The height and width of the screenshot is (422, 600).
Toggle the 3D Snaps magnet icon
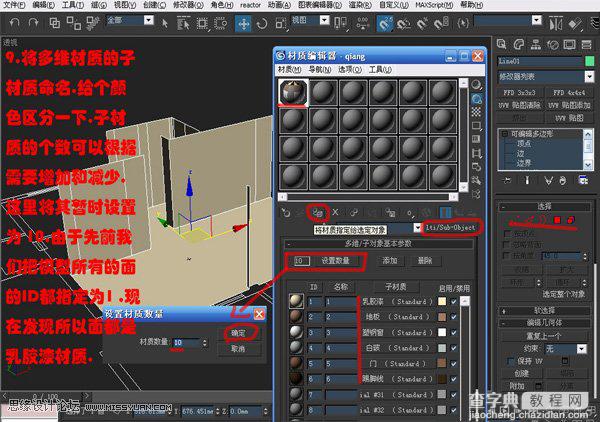pos(384,24)
